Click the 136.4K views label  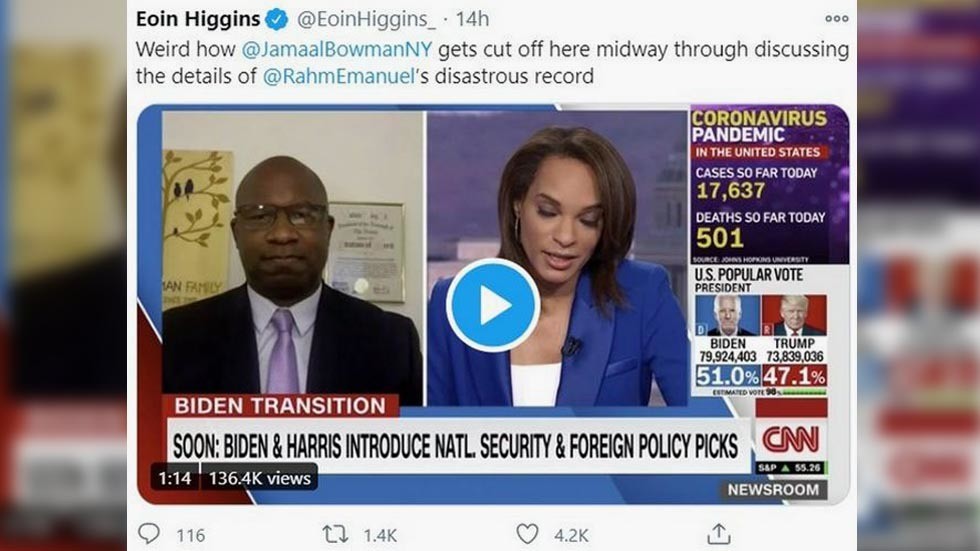point(259,479)
